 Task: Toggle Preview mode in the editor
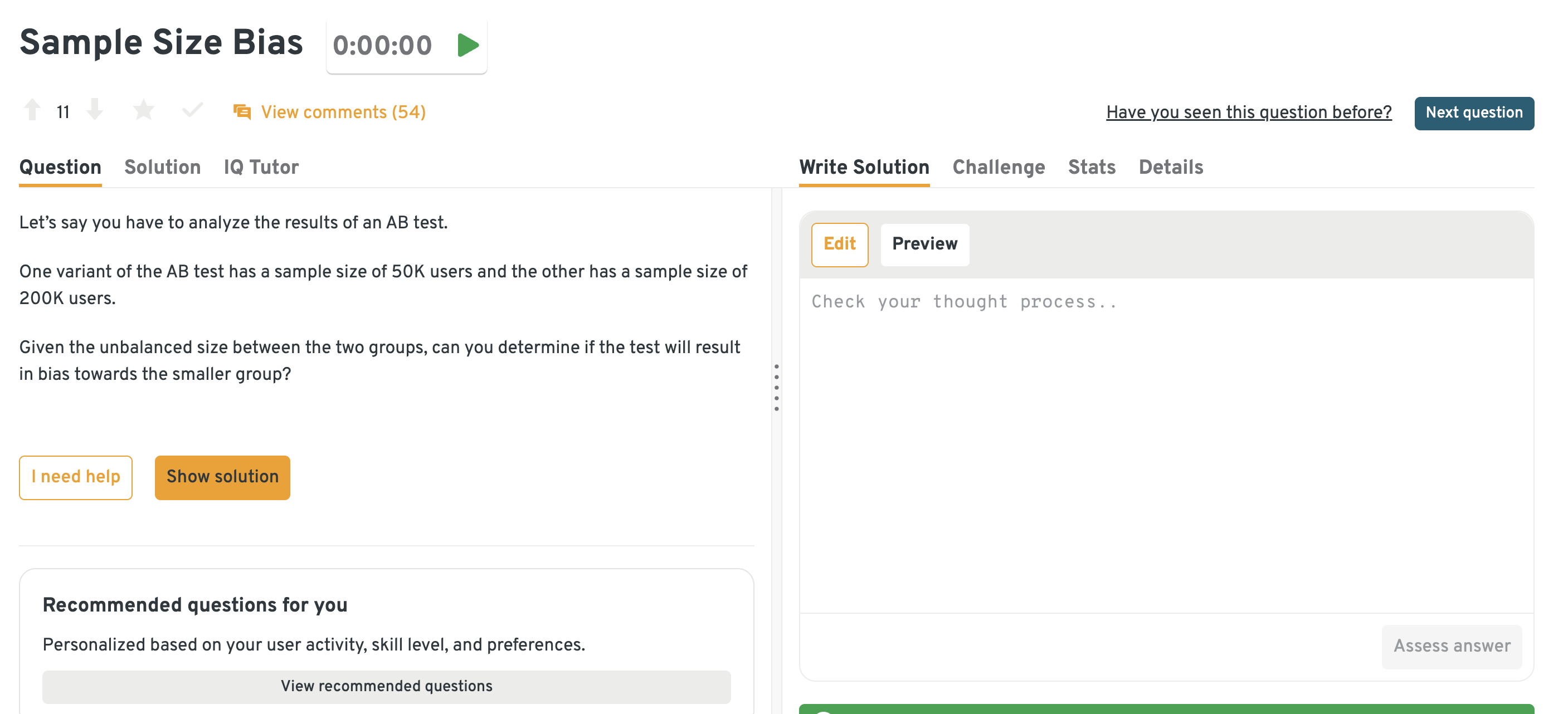(924, 244)
